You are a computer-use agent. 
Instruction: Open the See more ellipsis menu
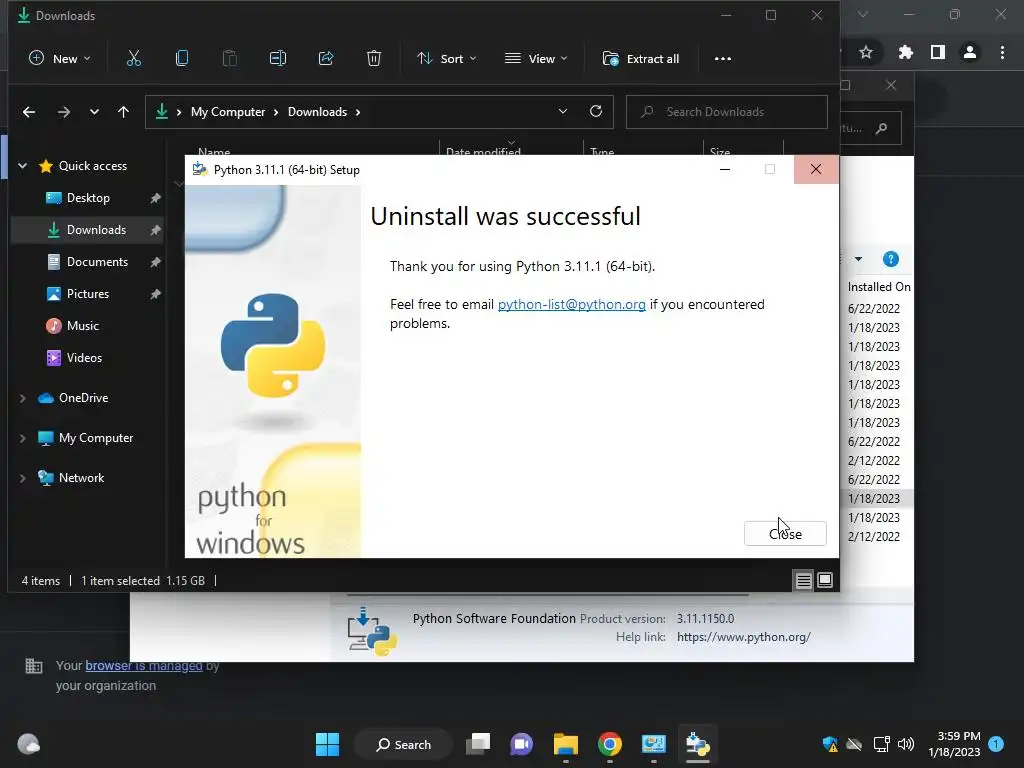[723, 58]
